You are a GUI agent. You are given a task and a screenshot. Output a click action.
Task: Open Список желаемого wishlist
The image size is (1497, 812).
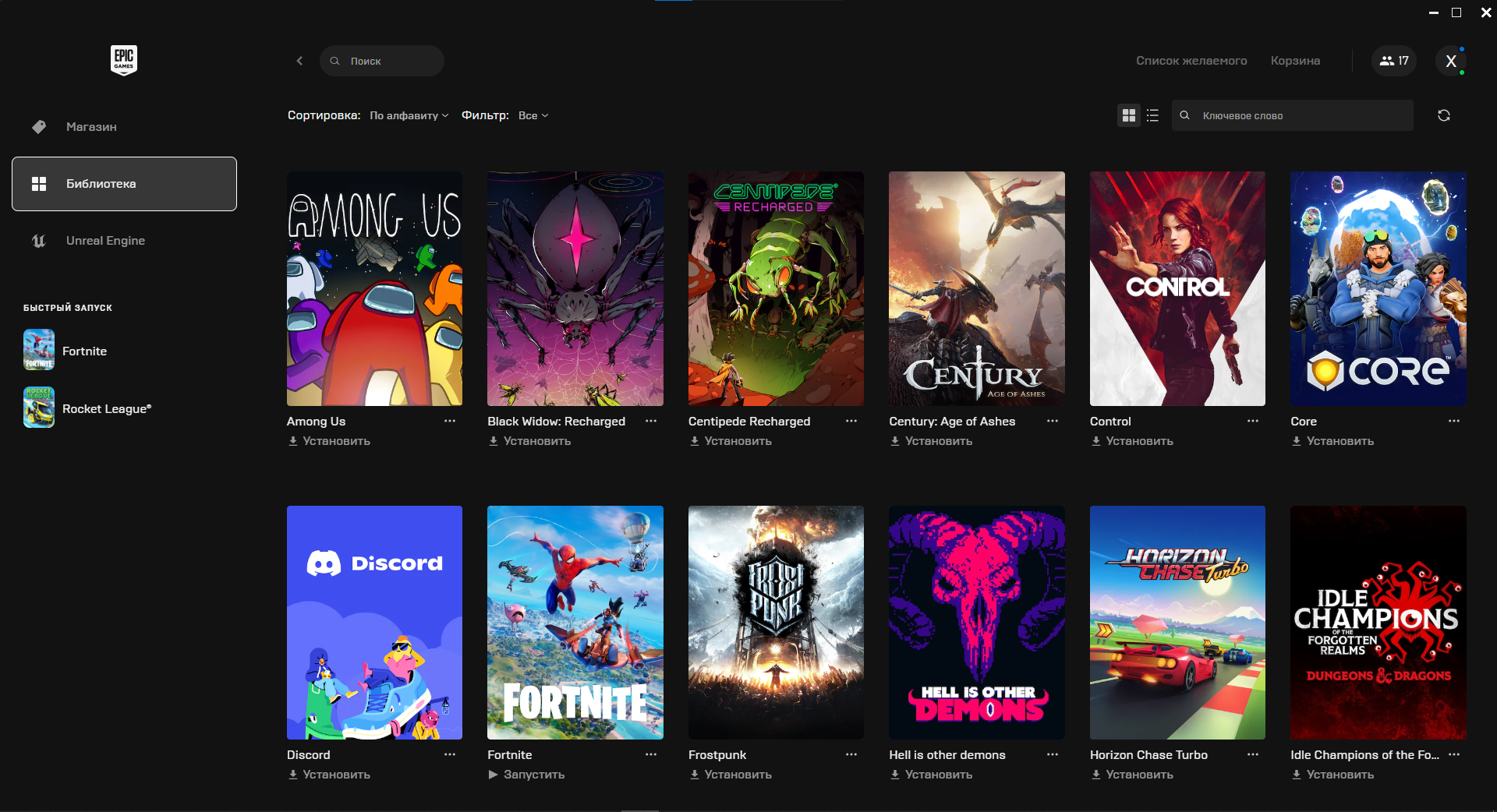pos(1191,61)
